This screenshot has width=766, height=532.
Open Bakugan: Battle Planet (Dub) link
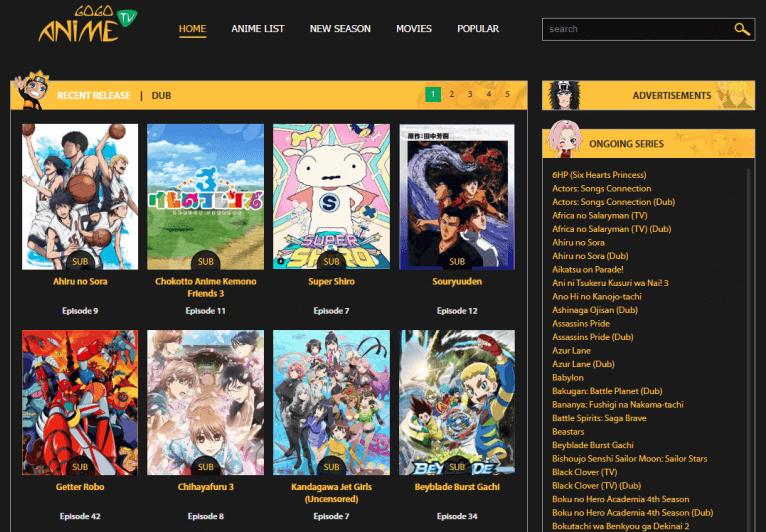[x=607, y=391]
